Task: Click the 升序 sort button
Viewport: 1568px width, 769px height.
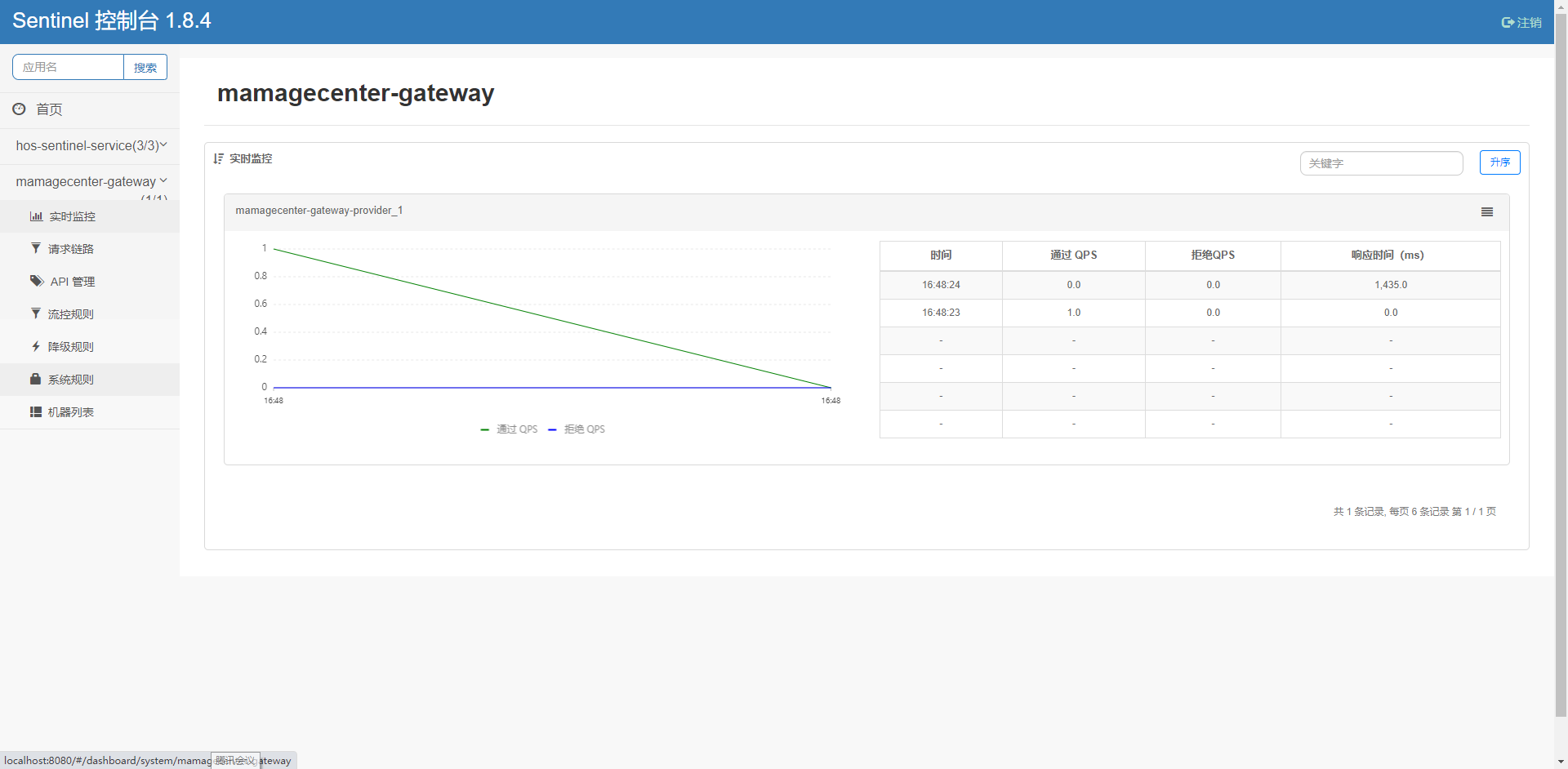Action: click(x=1499, y=162)
